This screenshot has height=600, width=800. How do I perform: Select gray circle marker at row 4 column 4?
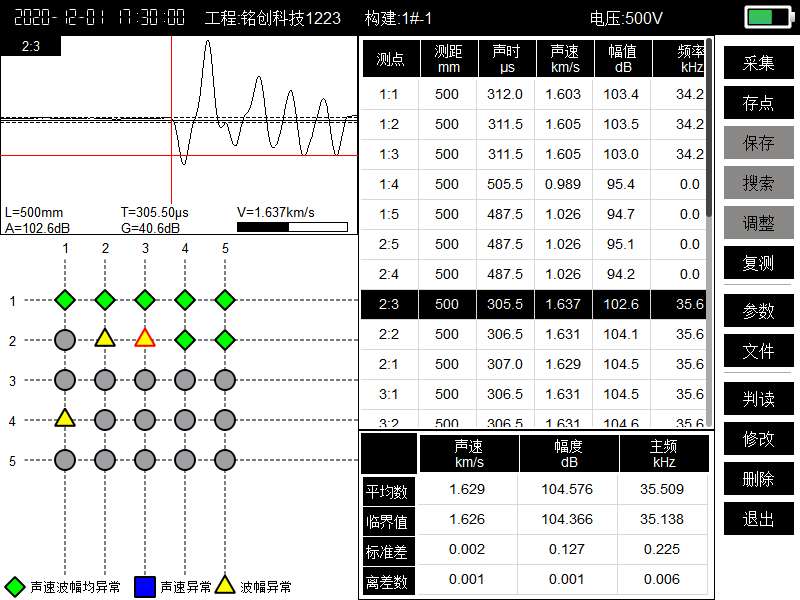tap(185, 420)
